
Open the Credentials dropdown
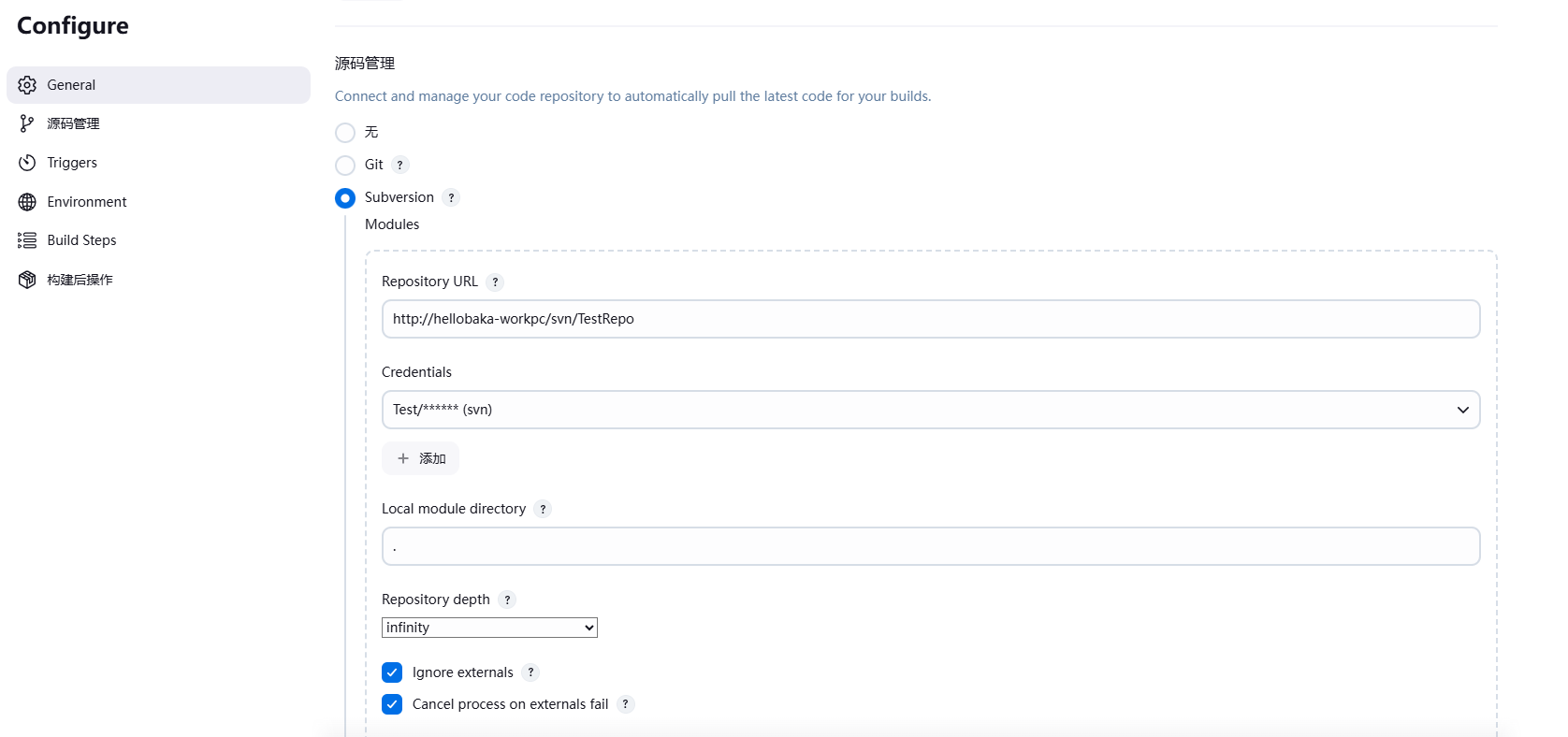pos(930,410)
